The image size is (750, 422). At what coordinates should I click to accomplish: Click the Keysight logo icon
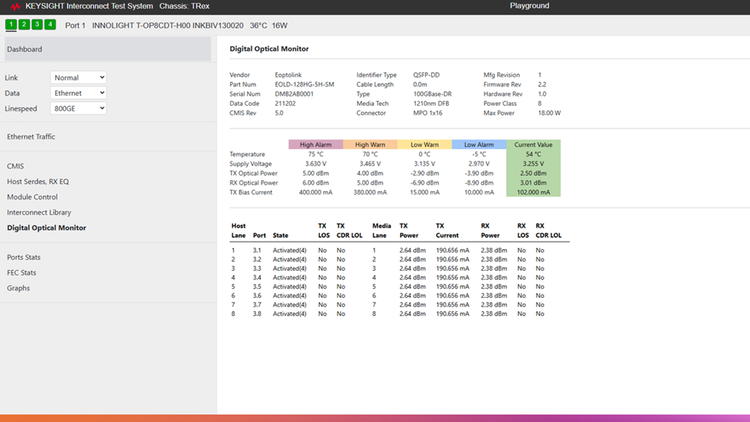click(16, 6)
